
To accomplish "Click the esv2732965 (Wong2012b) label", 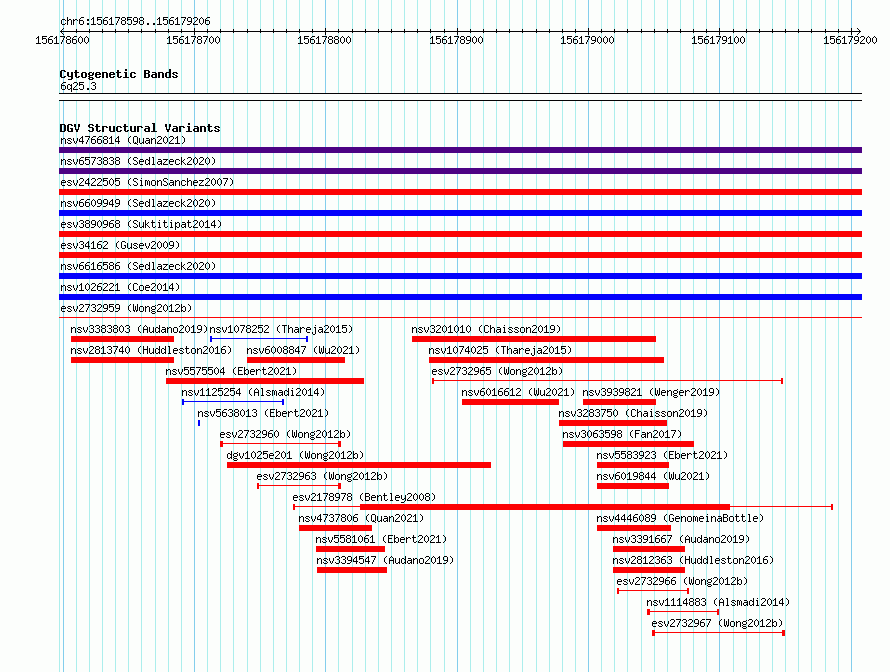I will [x=497, y=371].
